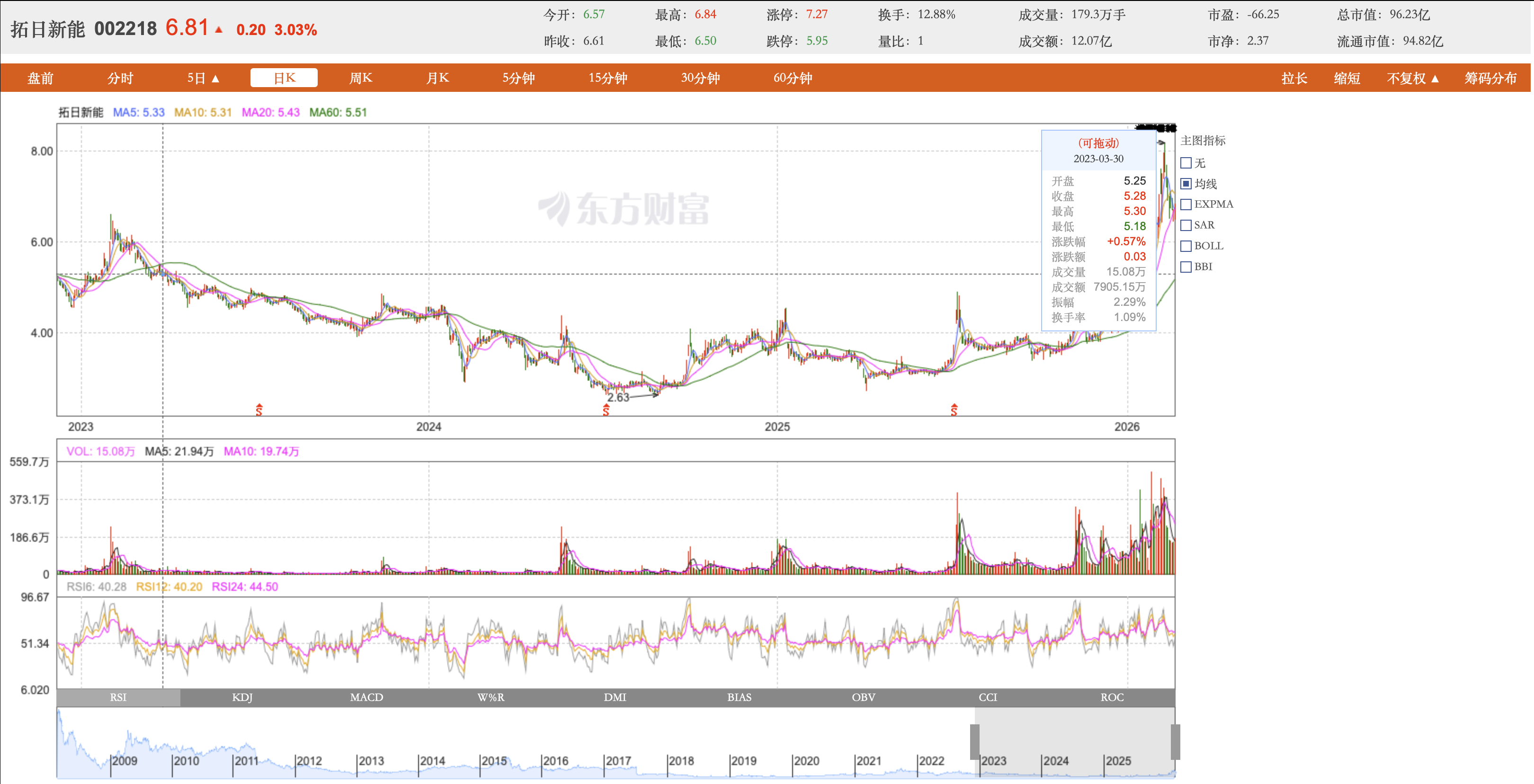Click the red S marker near the 2.63 low

pyautogui.click(x=606, y=410)
